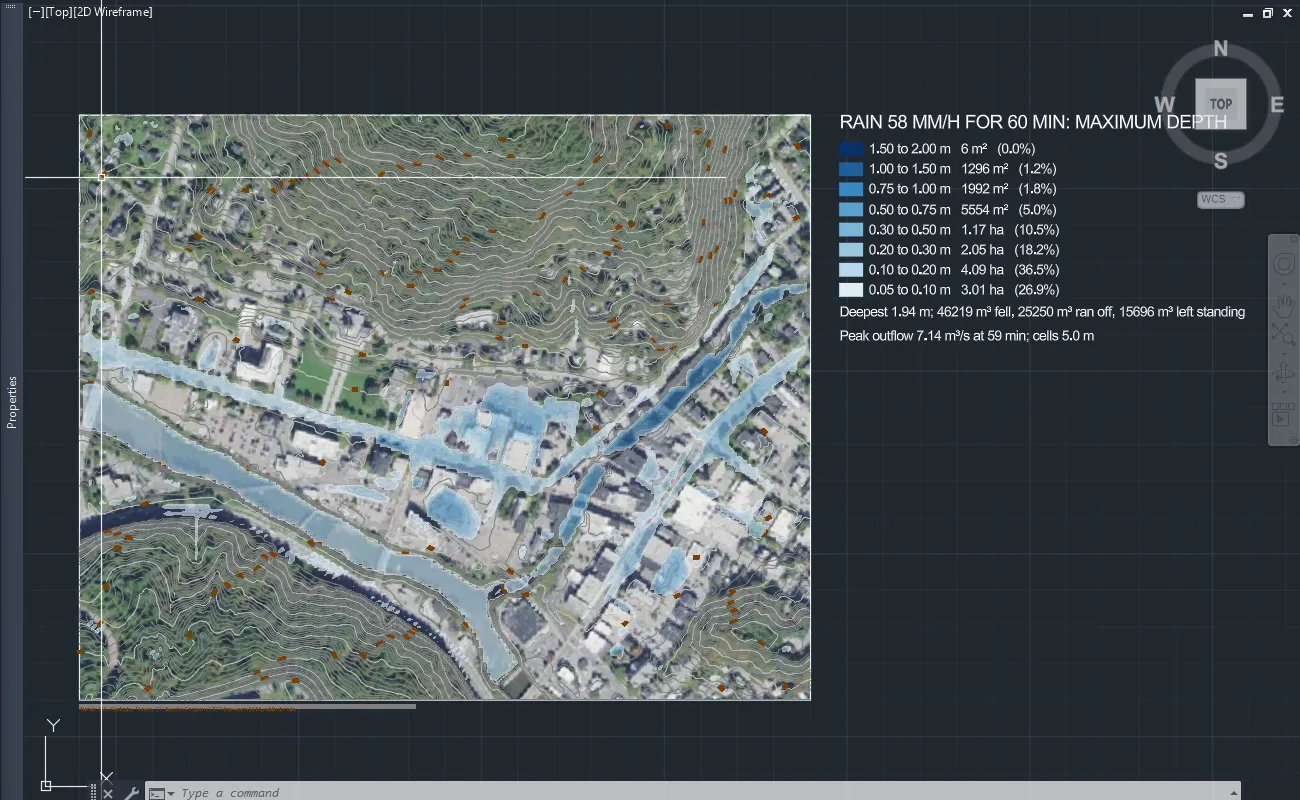1300x800 pixels.
Task: Click the '1.00 to 1.50 m 1296 m²' legend row
Action: point(948,169)
